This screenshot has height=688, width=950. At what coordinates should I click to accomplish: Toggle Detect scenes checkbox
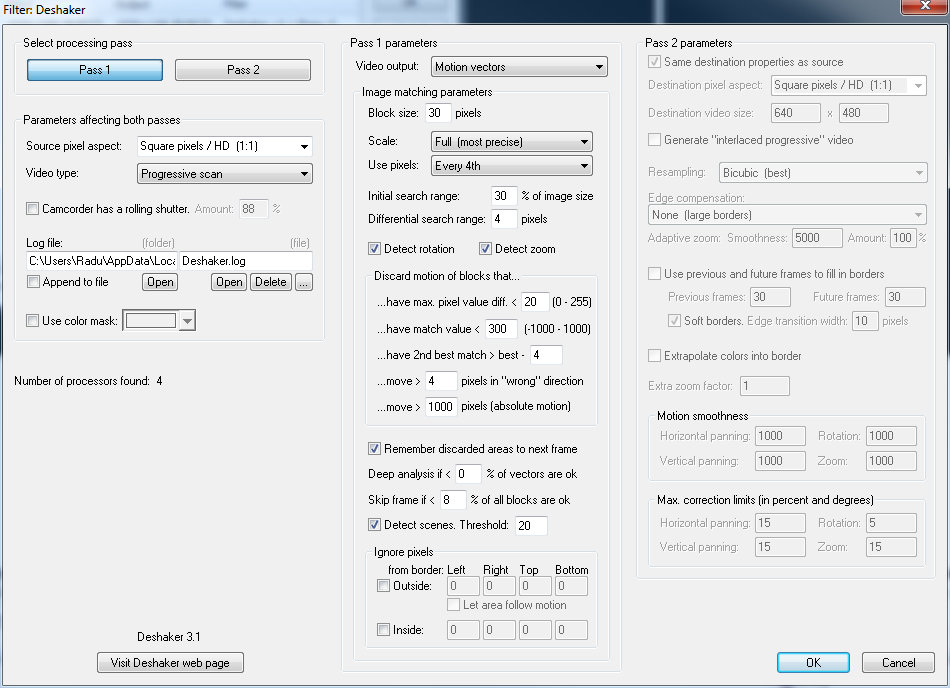pyautogui.click(x=374, y=525)
